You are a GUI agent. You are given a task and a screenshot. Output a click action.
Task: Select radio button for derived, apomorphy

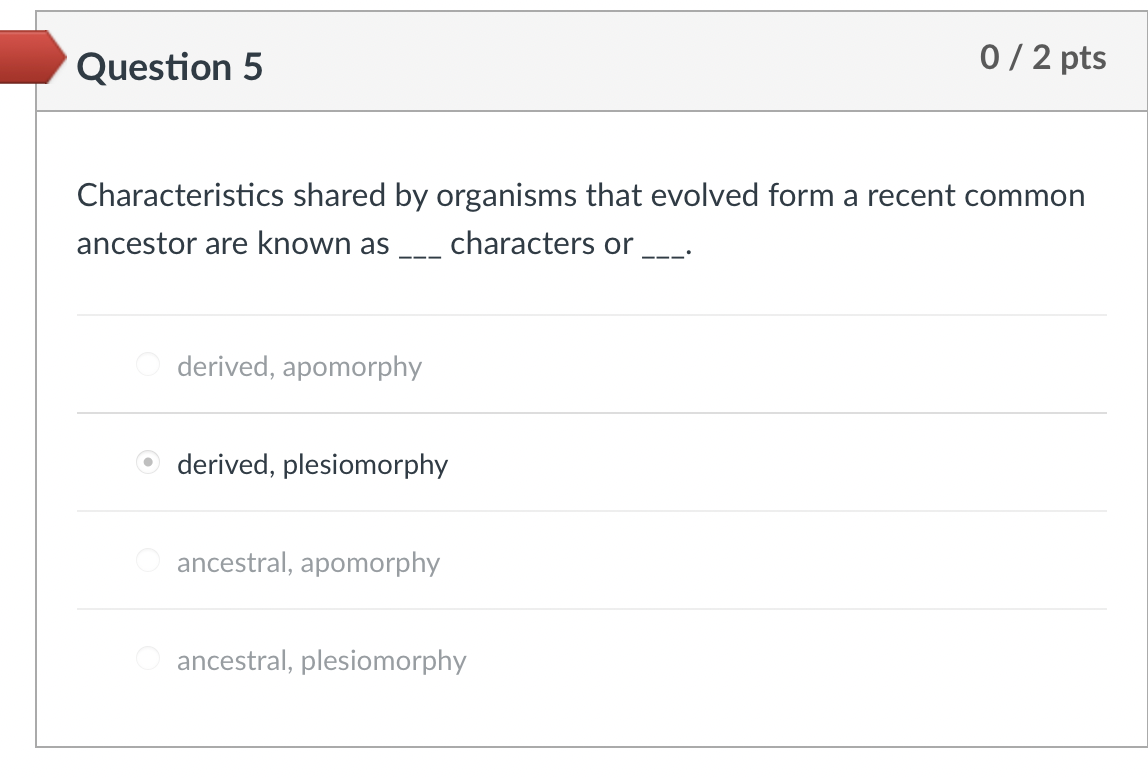147,365
